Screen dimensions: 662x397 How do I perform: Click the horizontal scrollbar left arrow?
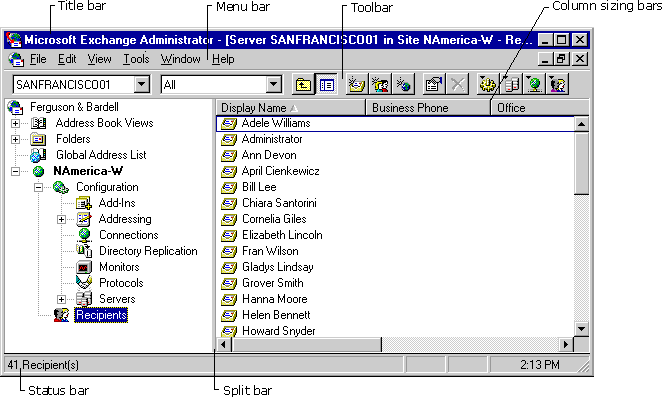click(223, 344)
